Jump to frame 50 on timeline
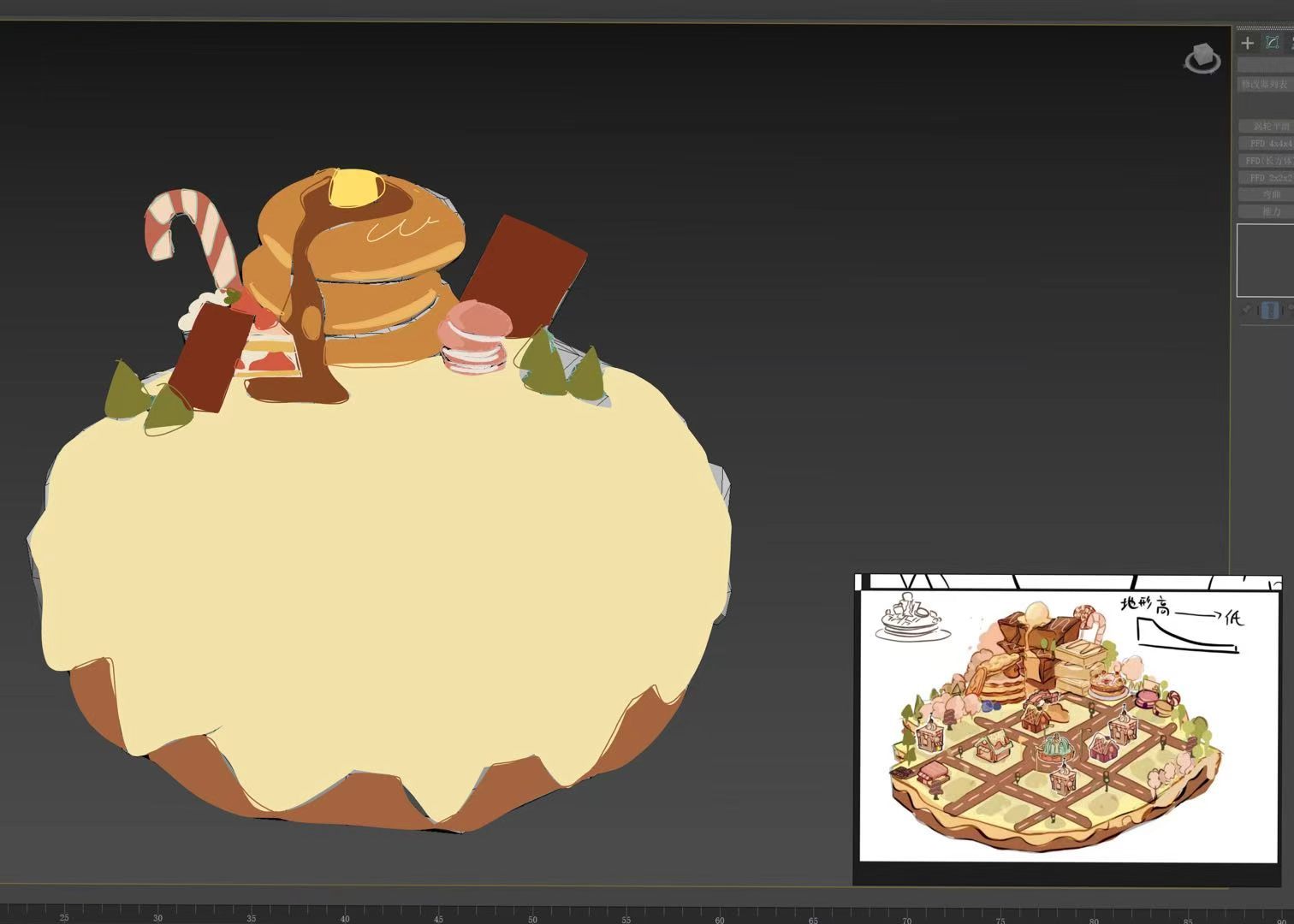 532,919
